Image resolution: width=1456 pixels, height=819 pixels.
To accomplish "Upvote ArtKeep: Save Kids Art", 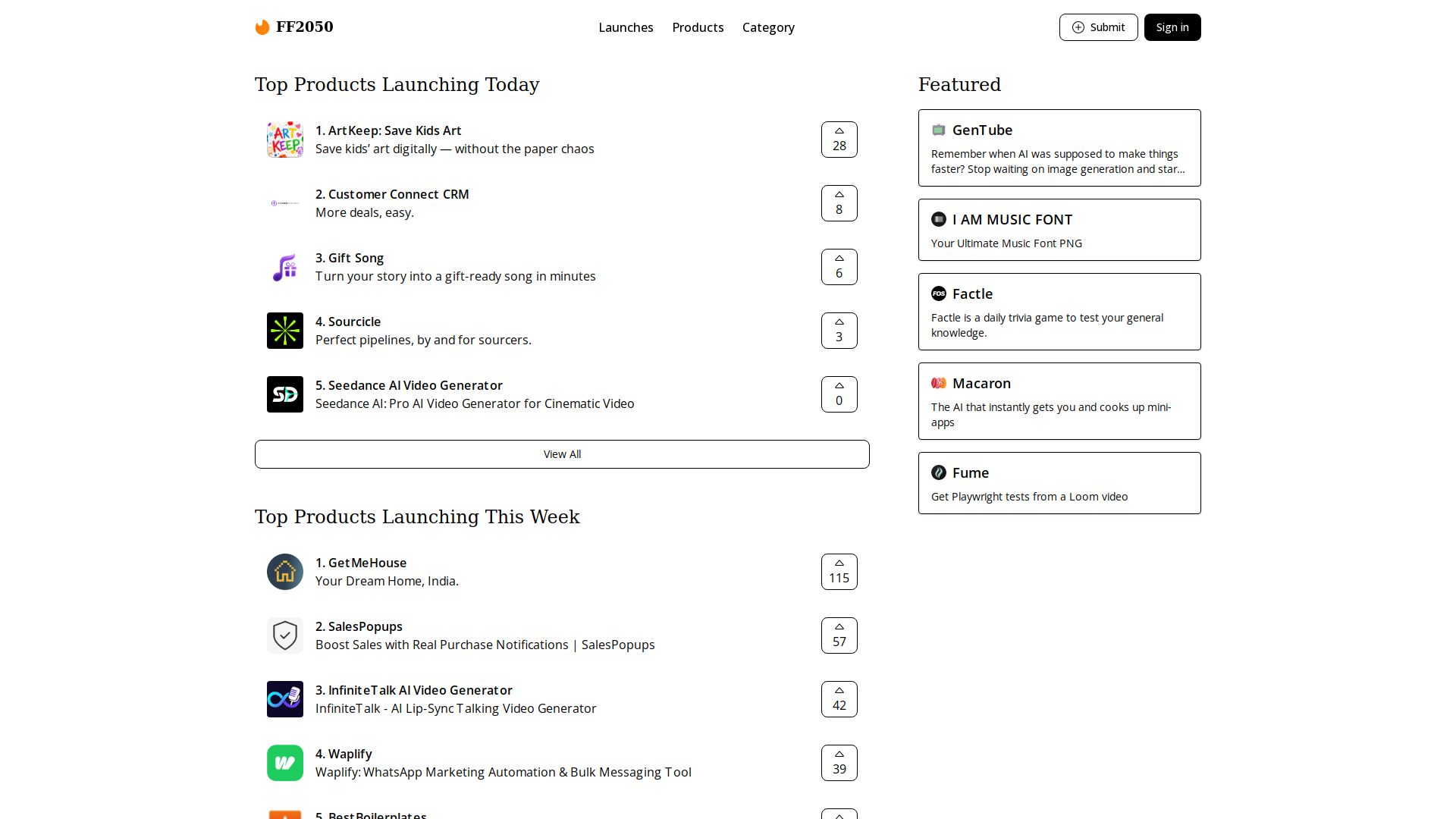I will (839, 140).
